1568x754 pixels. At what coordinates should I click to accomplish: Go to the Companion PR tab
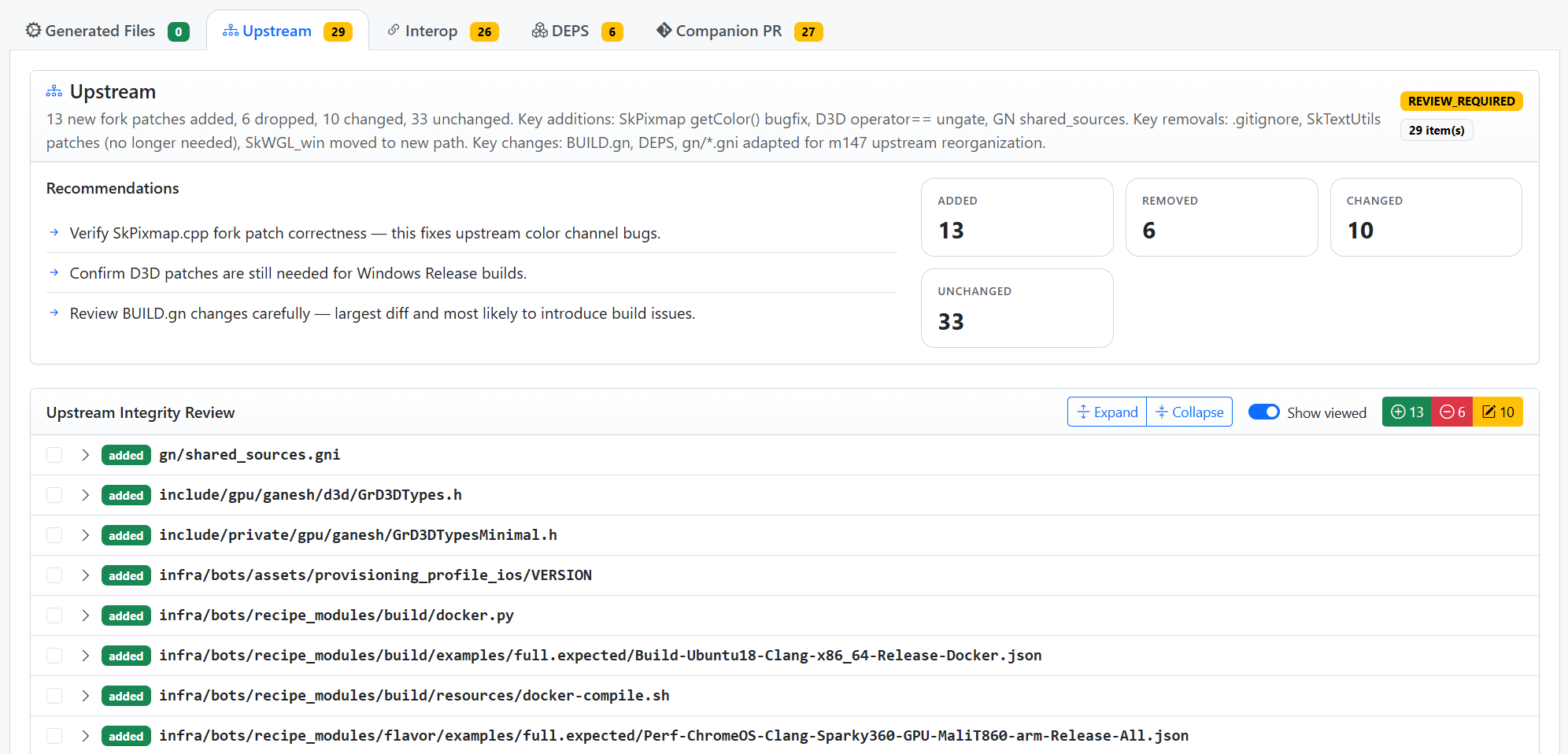739,31
